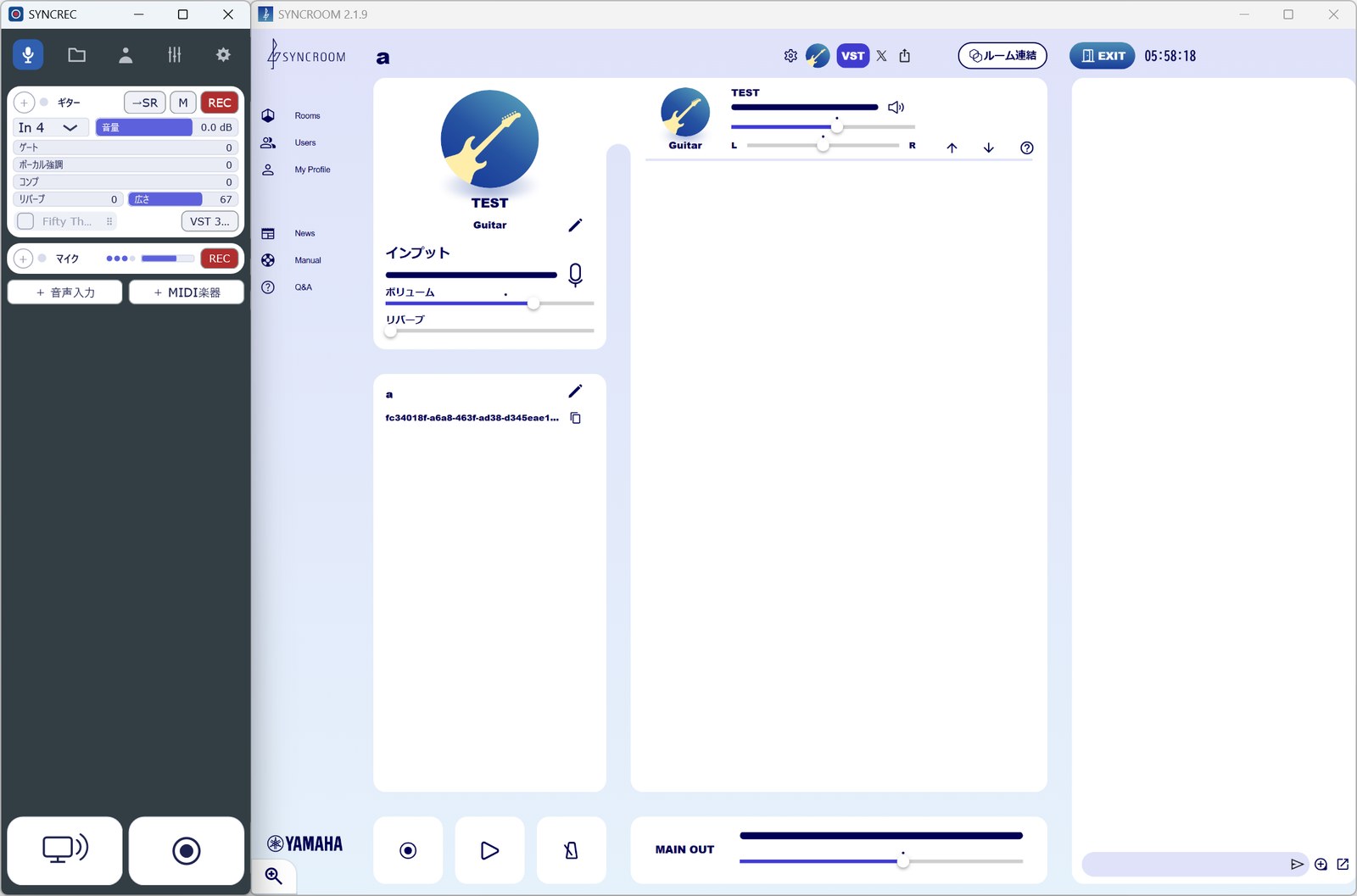
Task: Arm REC on the ギター track
Action: click(220, 103)
